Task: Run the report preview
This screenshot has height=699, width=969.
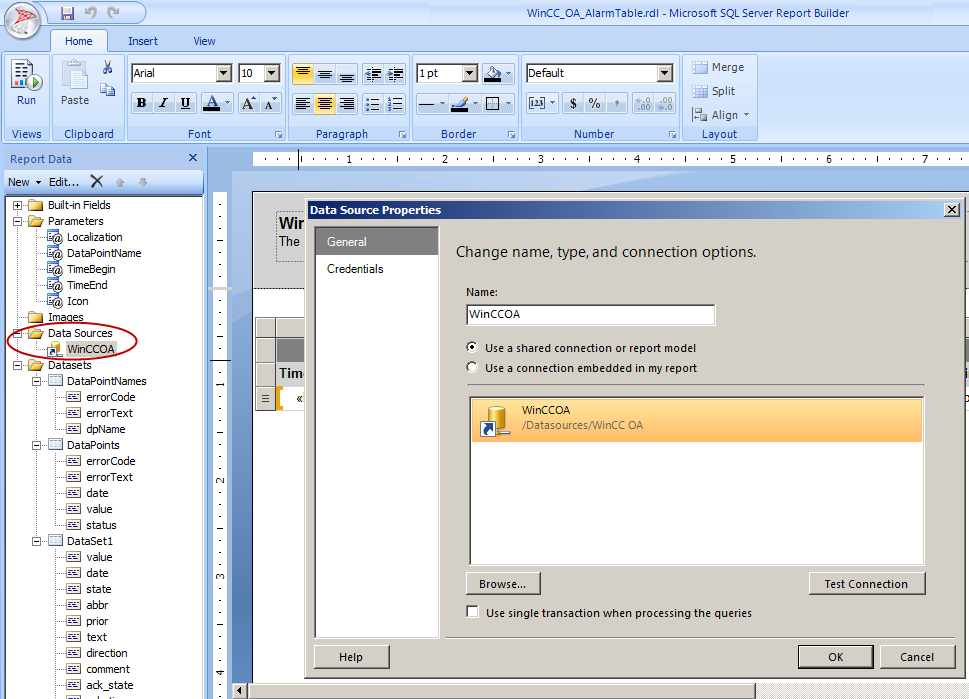Action: [26, 84]
